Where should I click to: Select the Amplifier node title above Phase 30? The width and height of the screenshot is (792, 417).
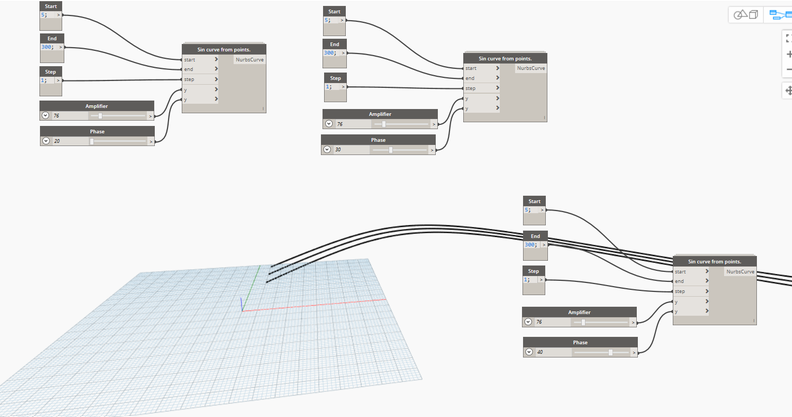click(380, 114)
